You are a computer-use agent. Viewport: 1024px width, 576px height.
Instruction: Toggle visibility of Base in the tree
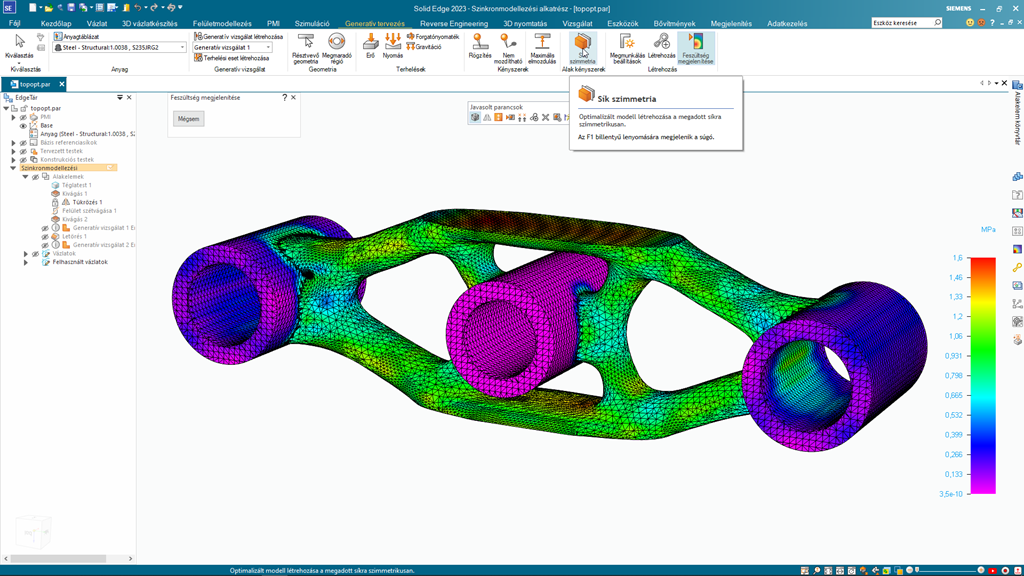(x=24, y=126)
